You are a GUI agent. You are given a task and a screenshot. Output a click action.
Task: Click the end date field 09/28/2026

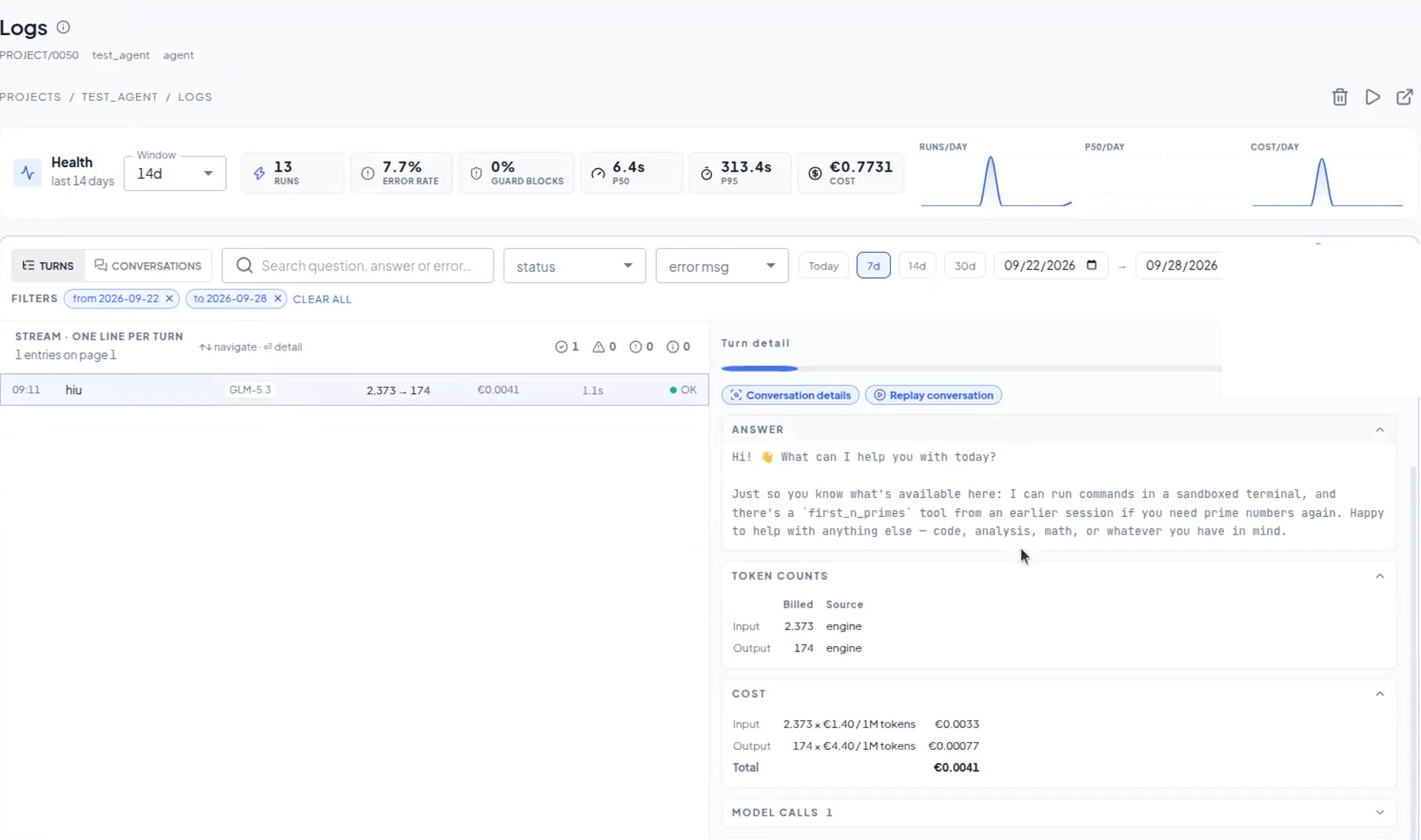pyautogui.click(x=1181, y=265)
